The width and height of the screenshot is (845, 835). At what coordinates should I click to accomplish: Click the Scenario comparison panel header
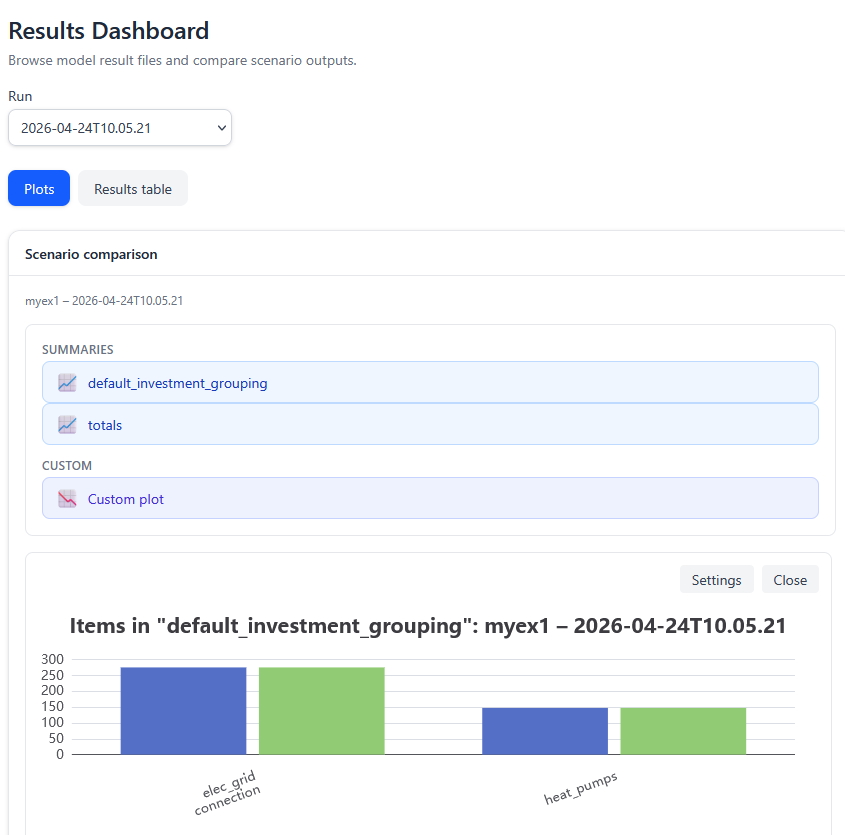pyautogui.click(x=91, y=254)
